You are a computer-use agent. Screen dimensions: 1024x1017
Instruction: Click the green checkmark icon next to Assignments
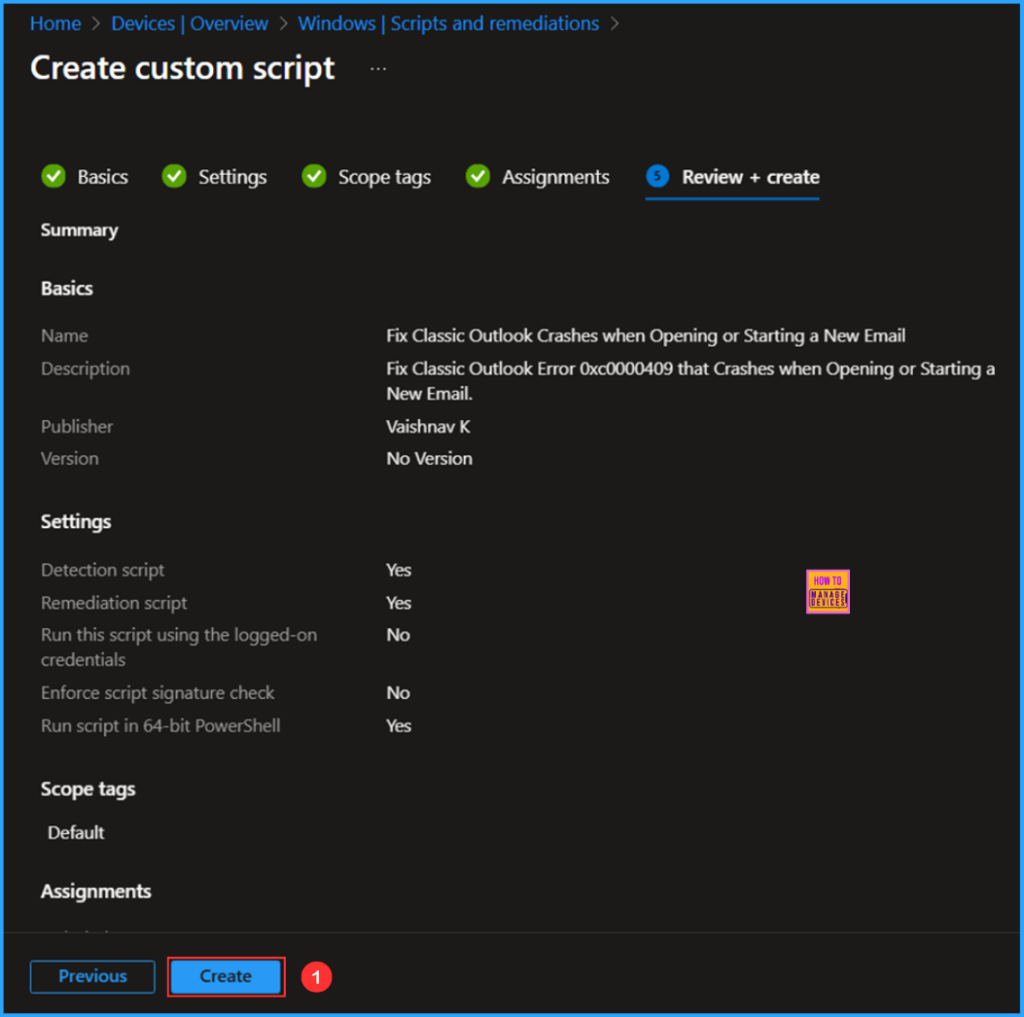click(478, 176)
